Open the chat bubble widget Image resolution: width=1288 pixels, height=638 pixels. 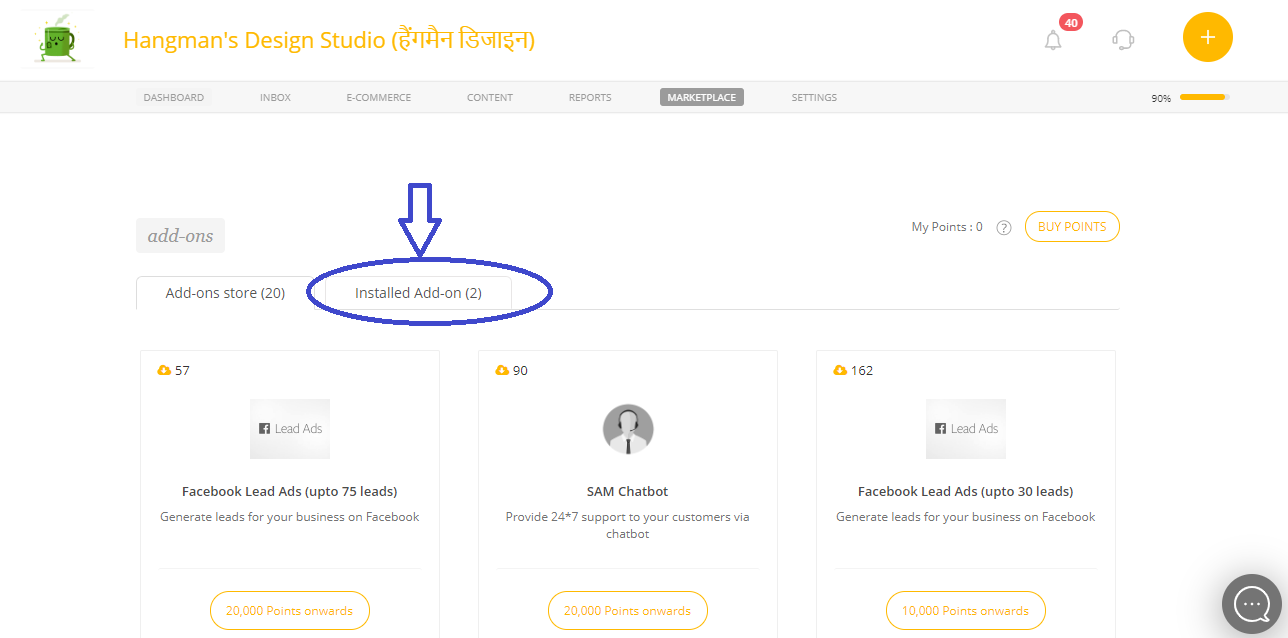(1252, 603)
